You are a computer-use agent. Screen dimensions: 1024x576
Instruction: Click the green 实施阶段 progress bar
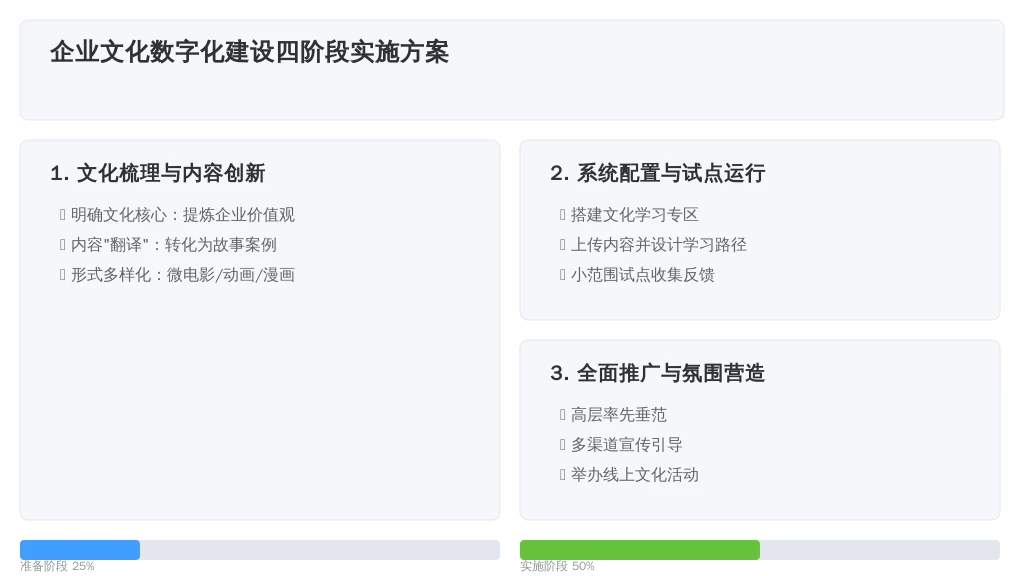coord(640,550)
